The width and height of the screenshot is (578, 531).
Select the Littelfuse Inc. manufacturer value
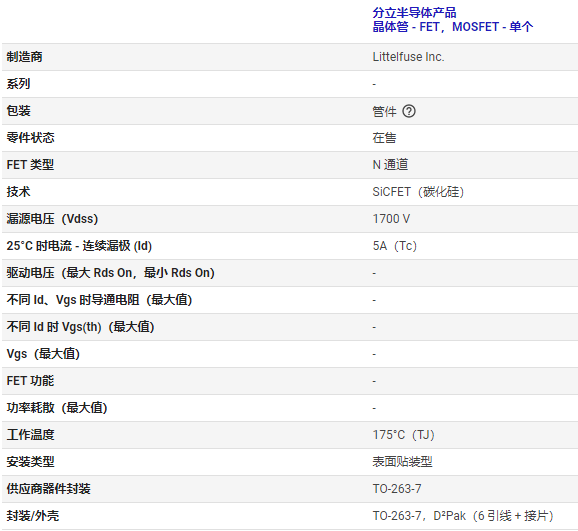[408, 57]
